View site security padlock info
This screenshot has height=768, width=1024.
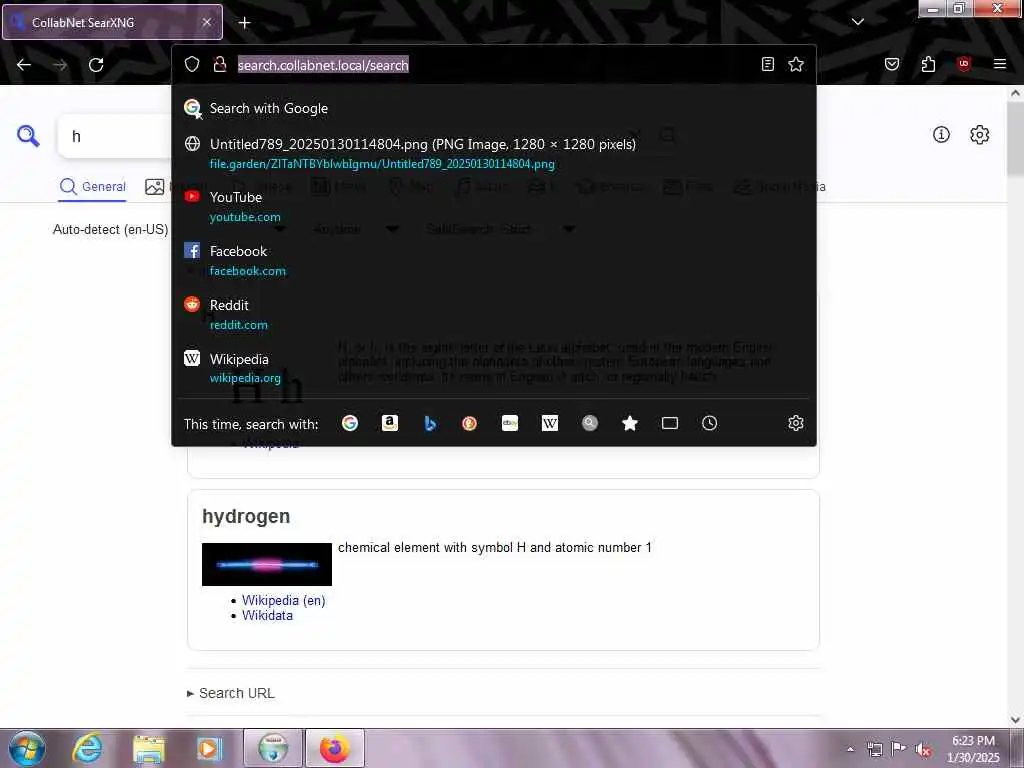(x=220, y=64)
